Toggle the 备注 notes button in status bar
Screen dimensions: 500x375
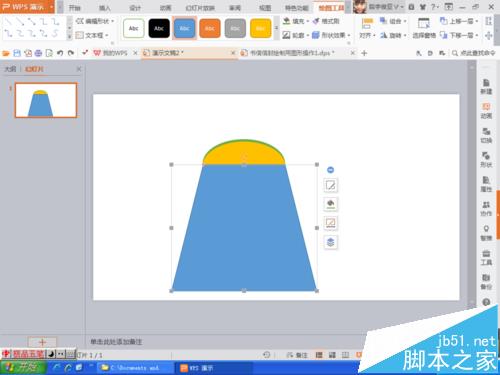pos(297,355)
